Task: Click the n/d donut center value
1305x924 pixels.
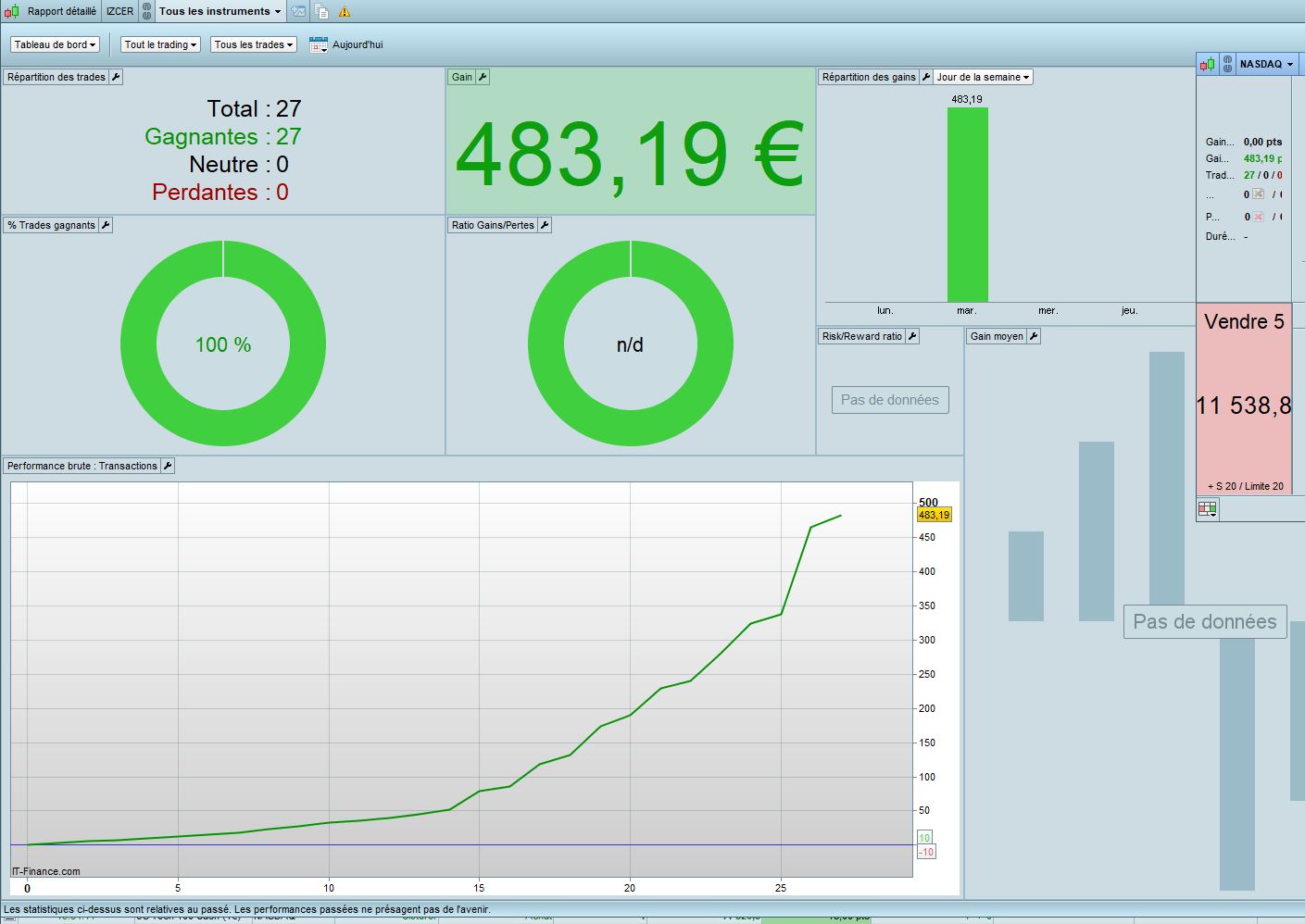Action: click(630, 344)
